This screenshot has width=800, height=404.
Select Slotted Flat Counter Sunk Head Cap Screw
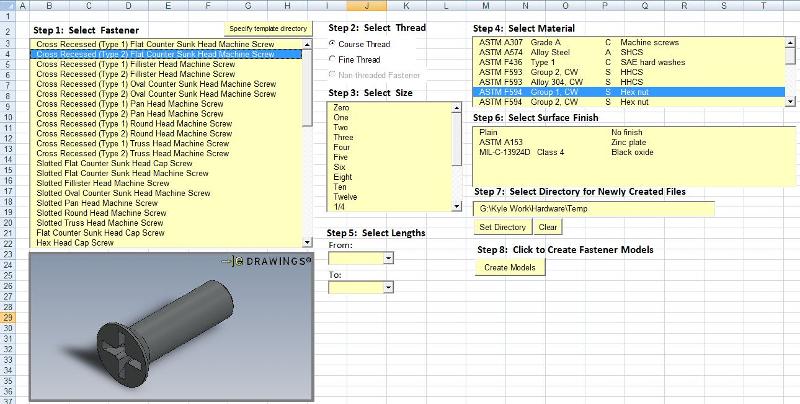coord(166,163)
